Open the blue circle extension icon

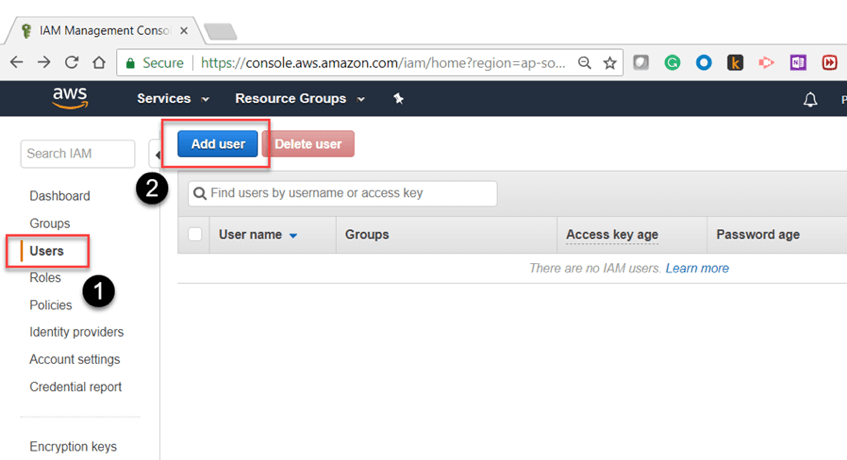704,63
